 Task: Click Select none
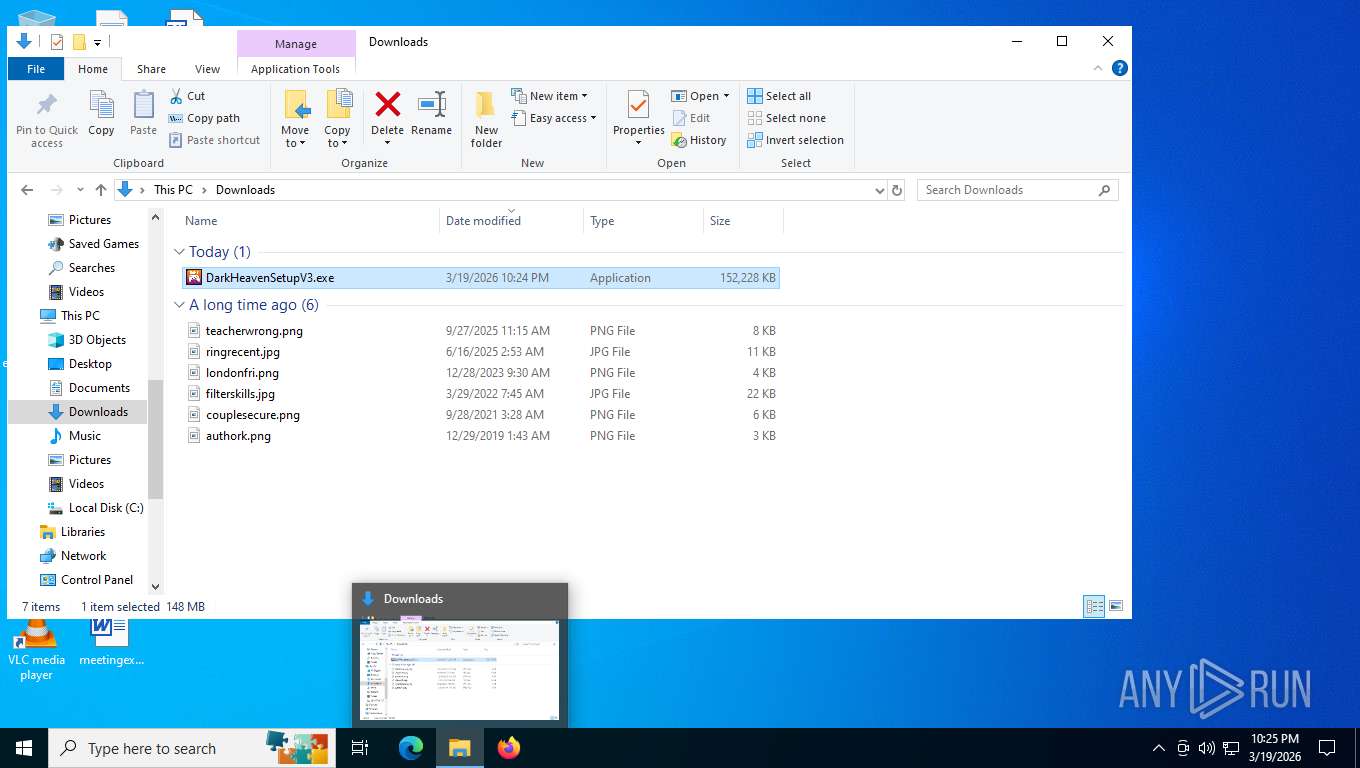pos(786,118)
